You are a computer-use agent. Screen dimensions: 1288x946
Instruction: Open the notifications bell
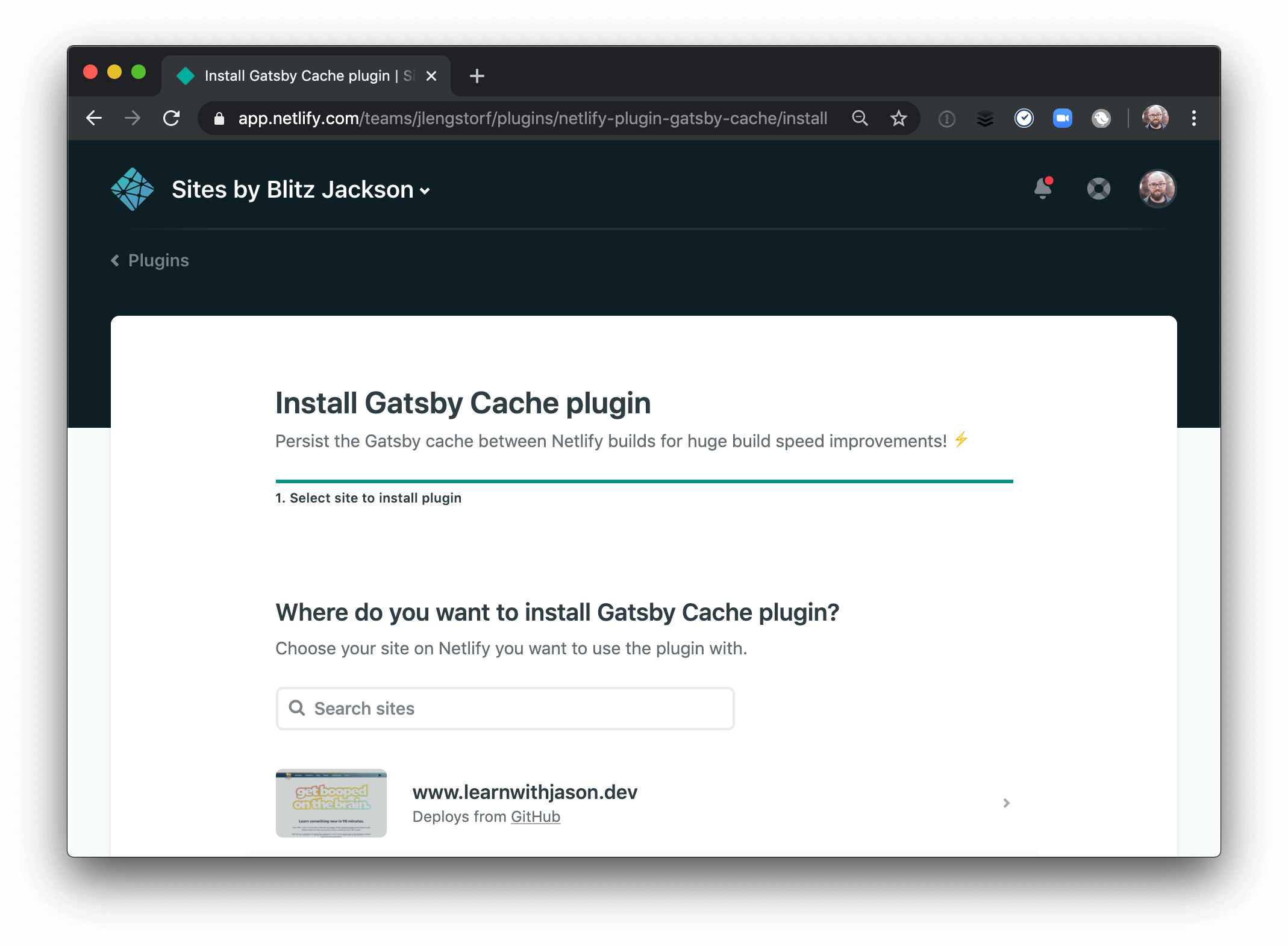(x=1042, y=189)
